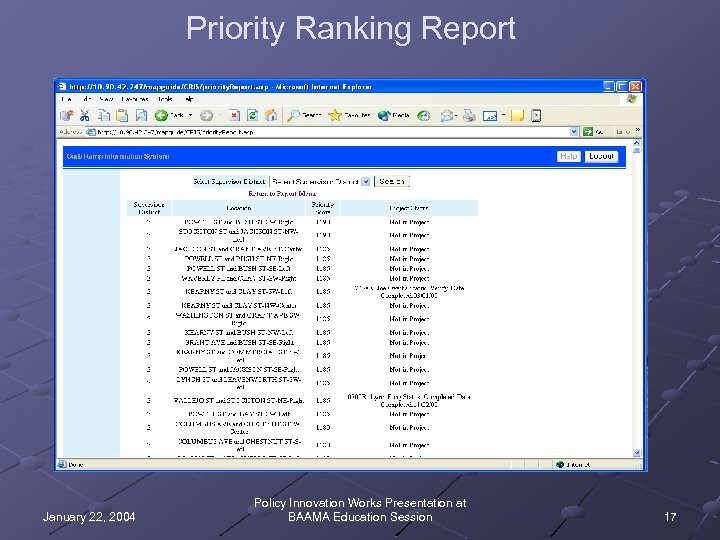Select the COLUMBUS AVE and CHESTNUT ST row
The image size is (720, 540).
click(x=302, y=445)
